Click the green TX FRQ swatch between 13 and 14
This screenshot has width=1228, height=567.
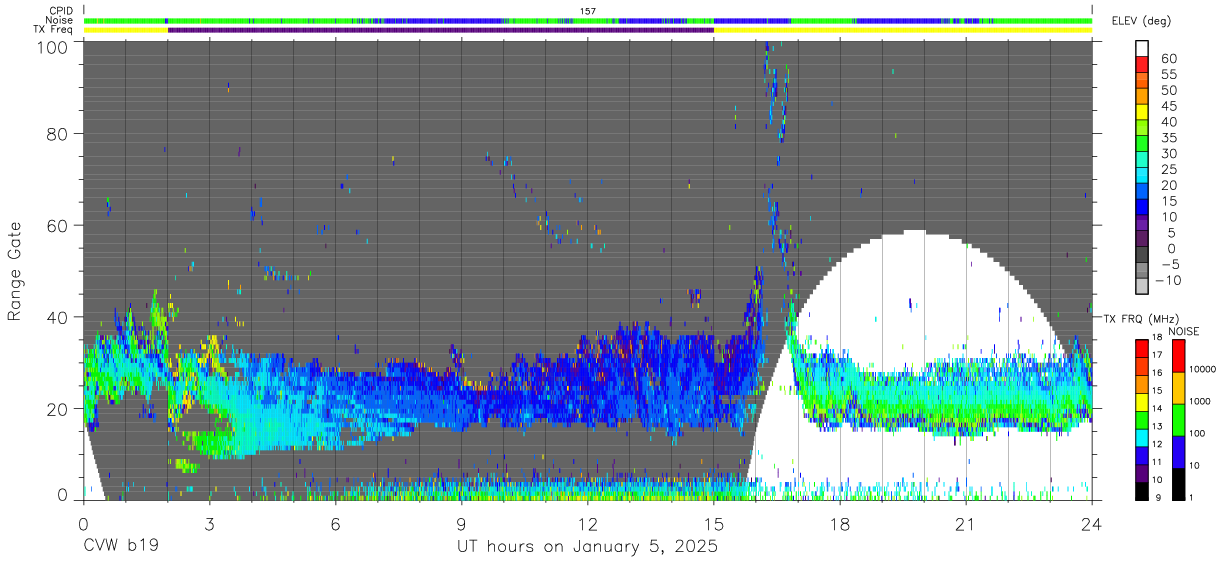point(1142,419)
